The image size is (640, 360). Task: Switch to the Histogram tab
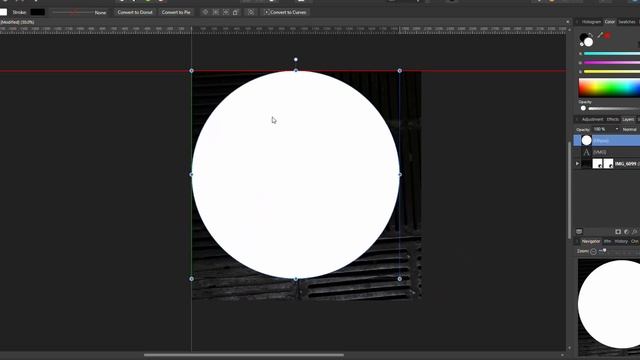(591, 22)
